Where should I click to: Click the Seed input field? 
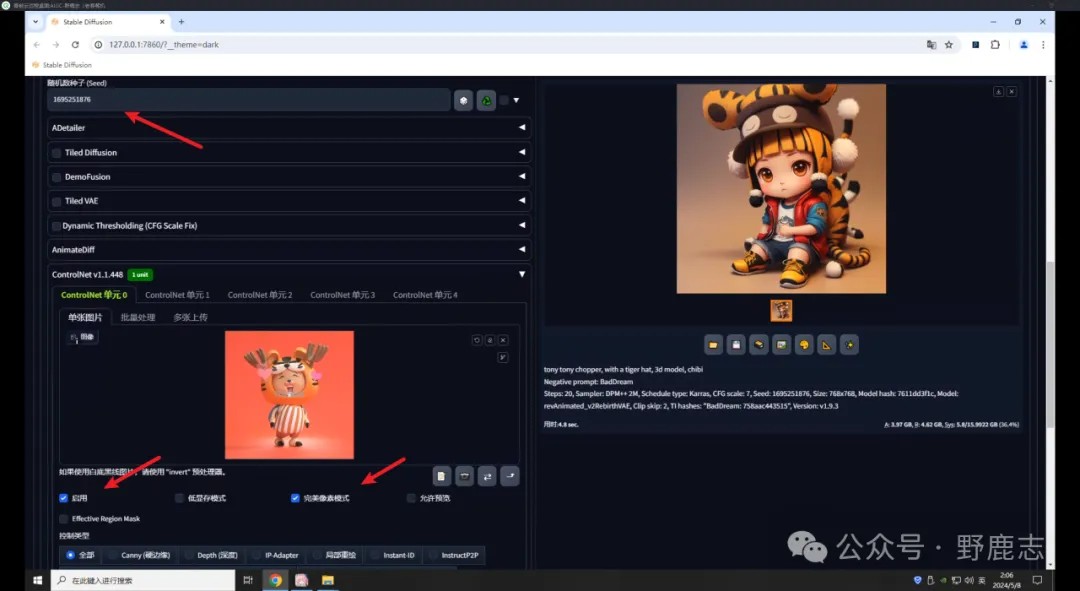249,100
